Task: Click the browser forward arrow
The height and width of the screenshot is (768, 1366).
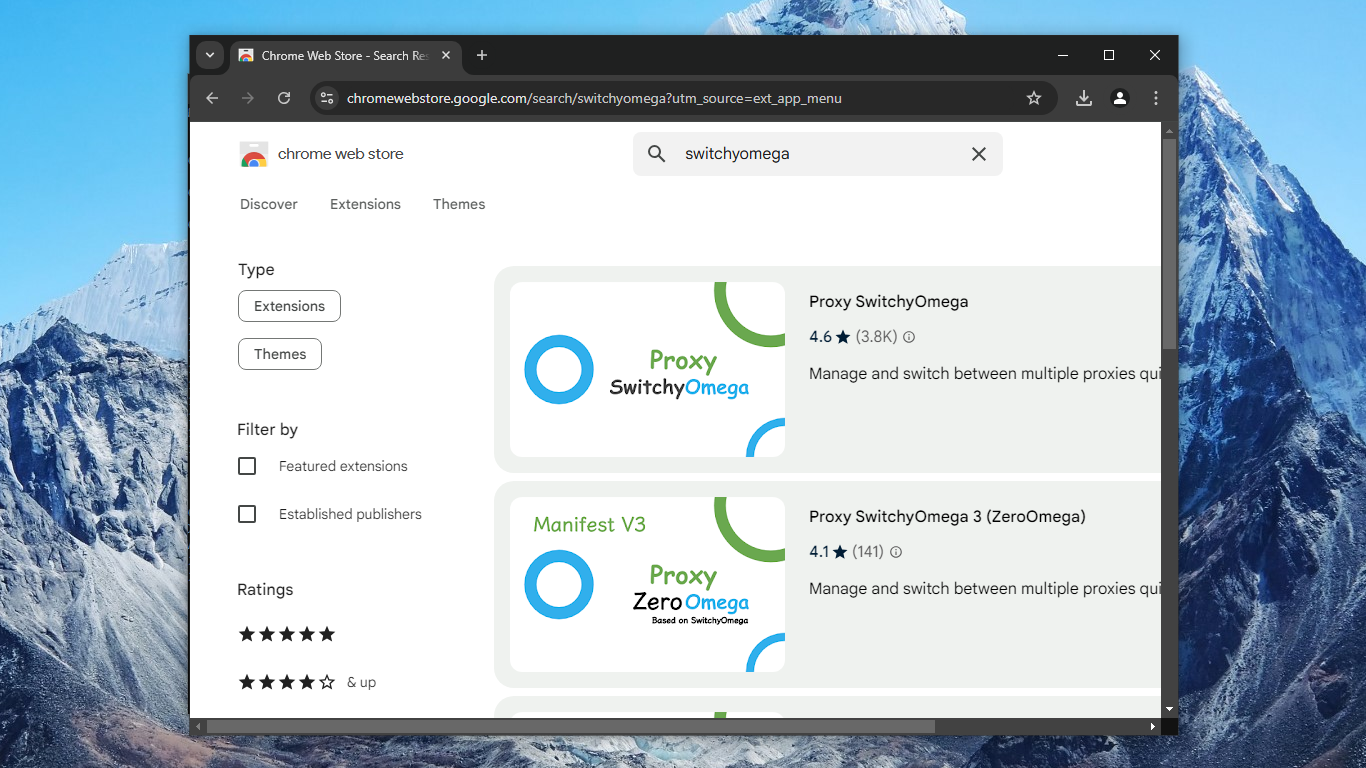Action: 248,98
